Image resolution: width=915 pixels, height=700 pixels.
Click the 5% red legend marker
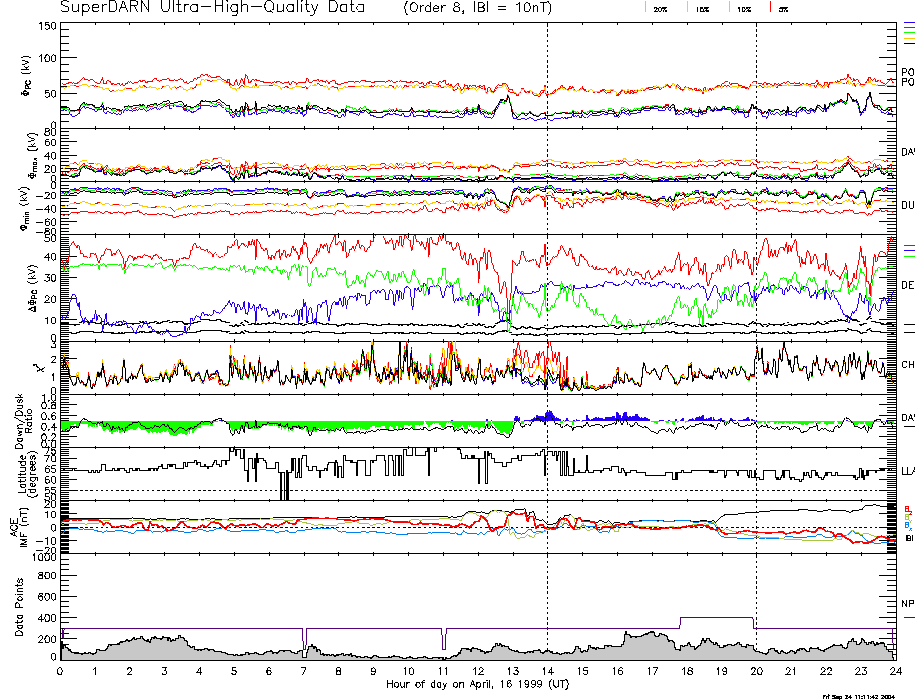coord(771,8)
